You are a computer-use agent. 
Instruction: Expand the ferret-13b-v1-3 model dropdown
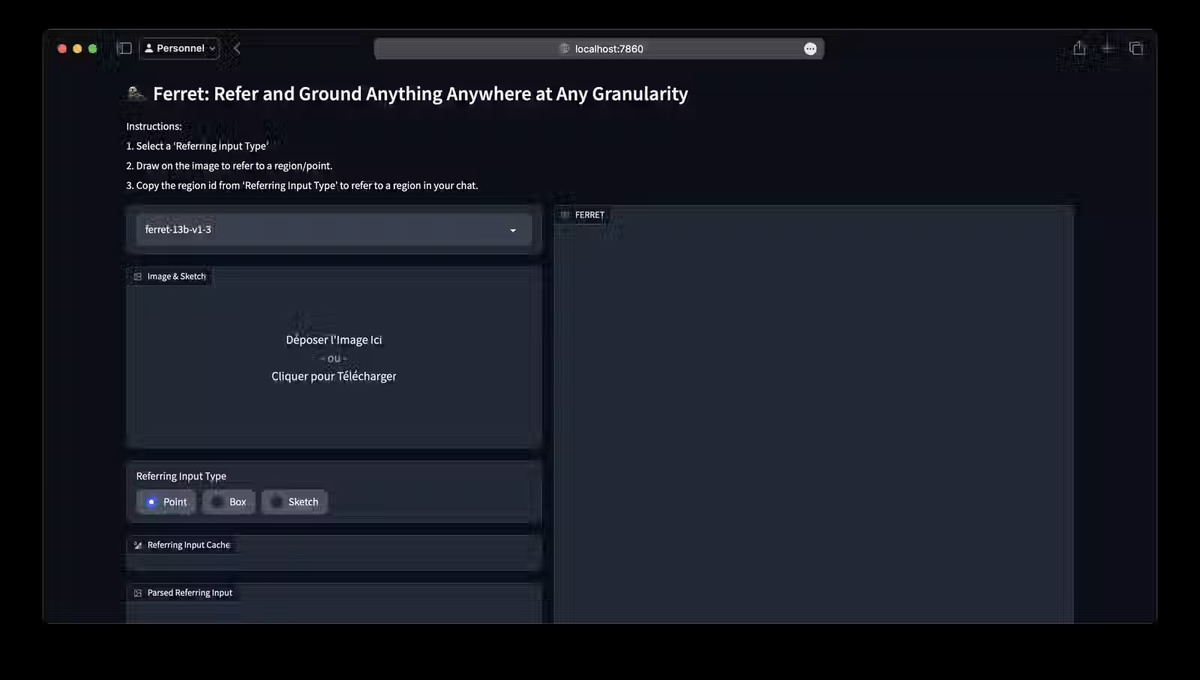(334, 230)
